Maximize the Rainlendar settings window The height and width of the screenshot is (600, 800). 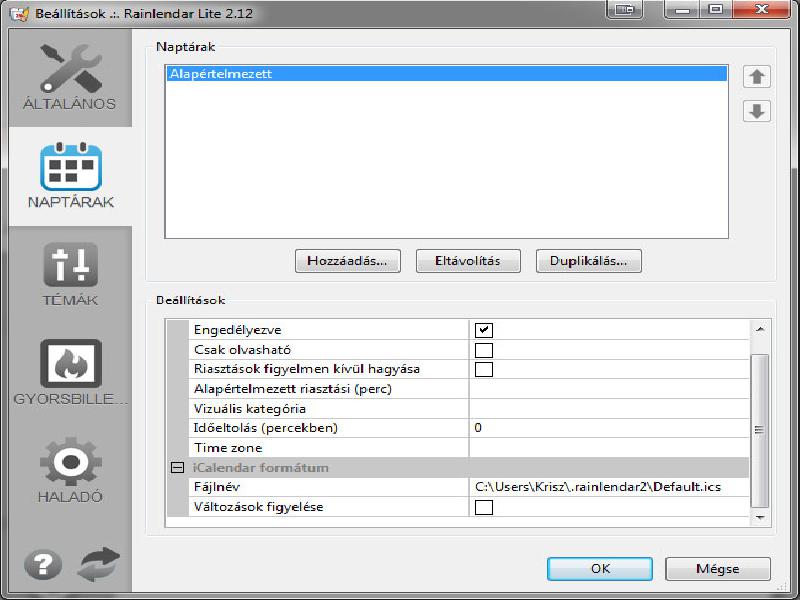(716, 9)
